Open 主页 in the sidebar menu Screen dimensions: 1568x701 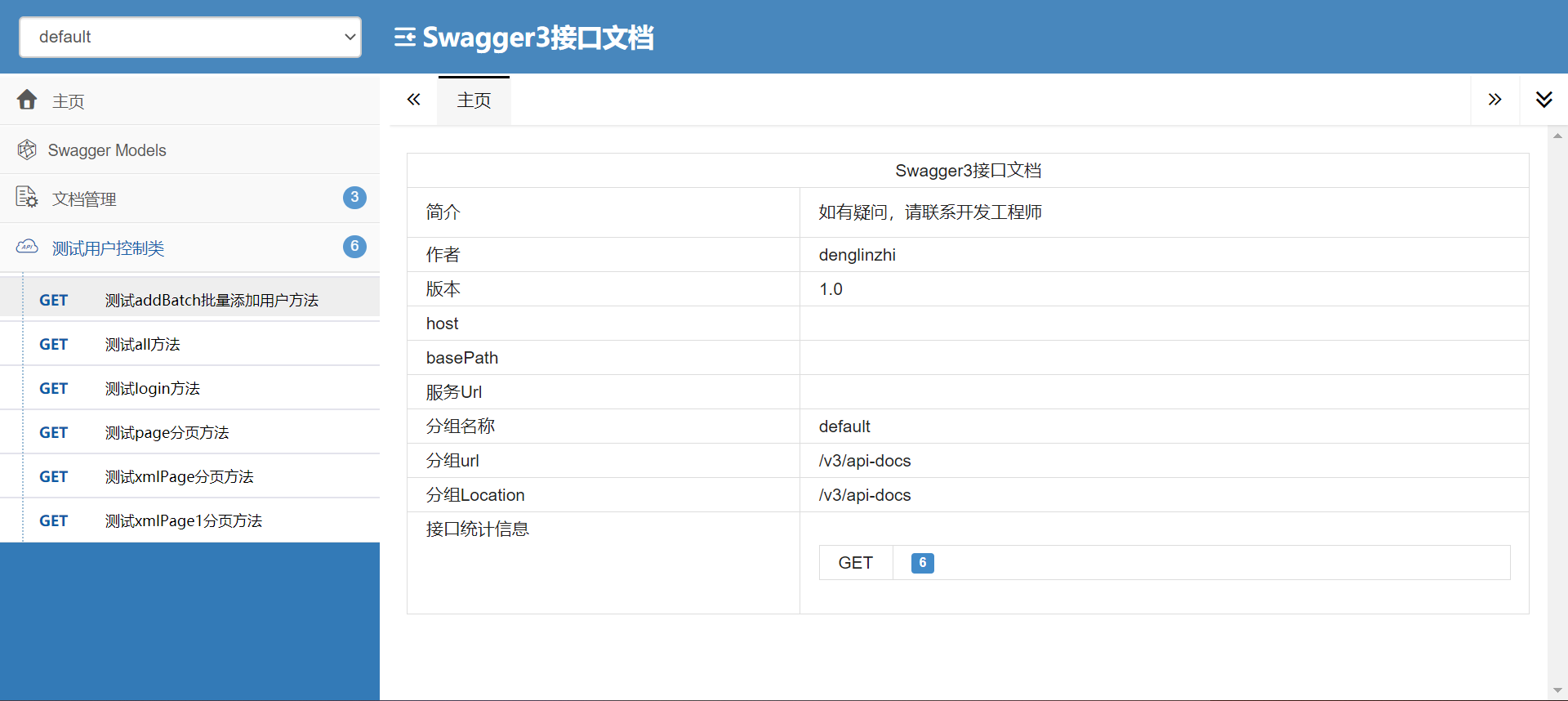pos(189,100)
